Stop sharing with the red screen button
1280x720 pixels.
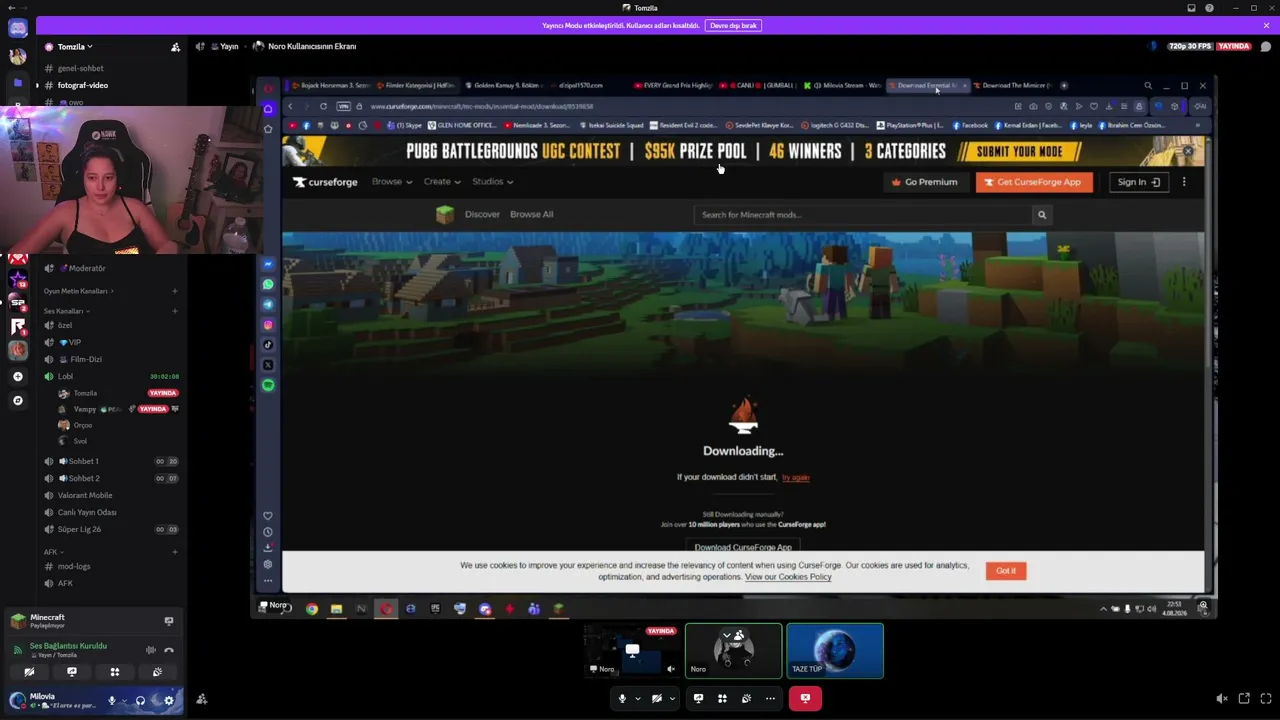pos(805,698)
